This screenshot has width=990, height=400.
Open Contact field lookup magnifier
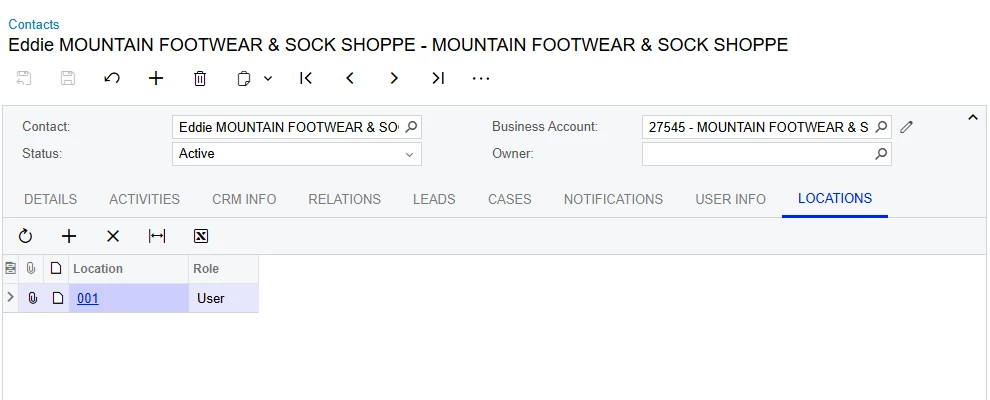tap(411, 127)
